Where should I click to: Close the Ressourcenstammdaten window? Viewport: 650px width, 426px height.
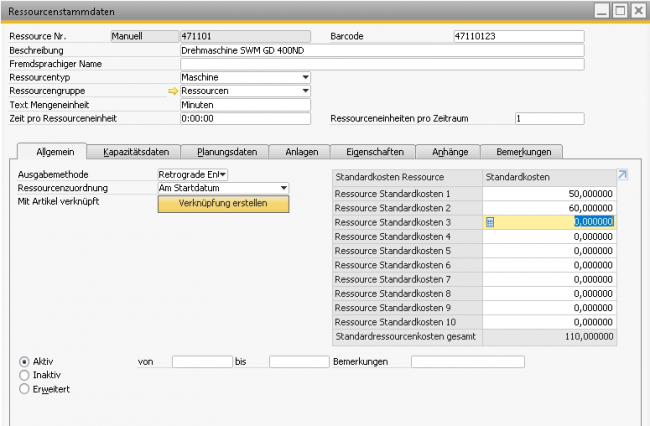638,10
